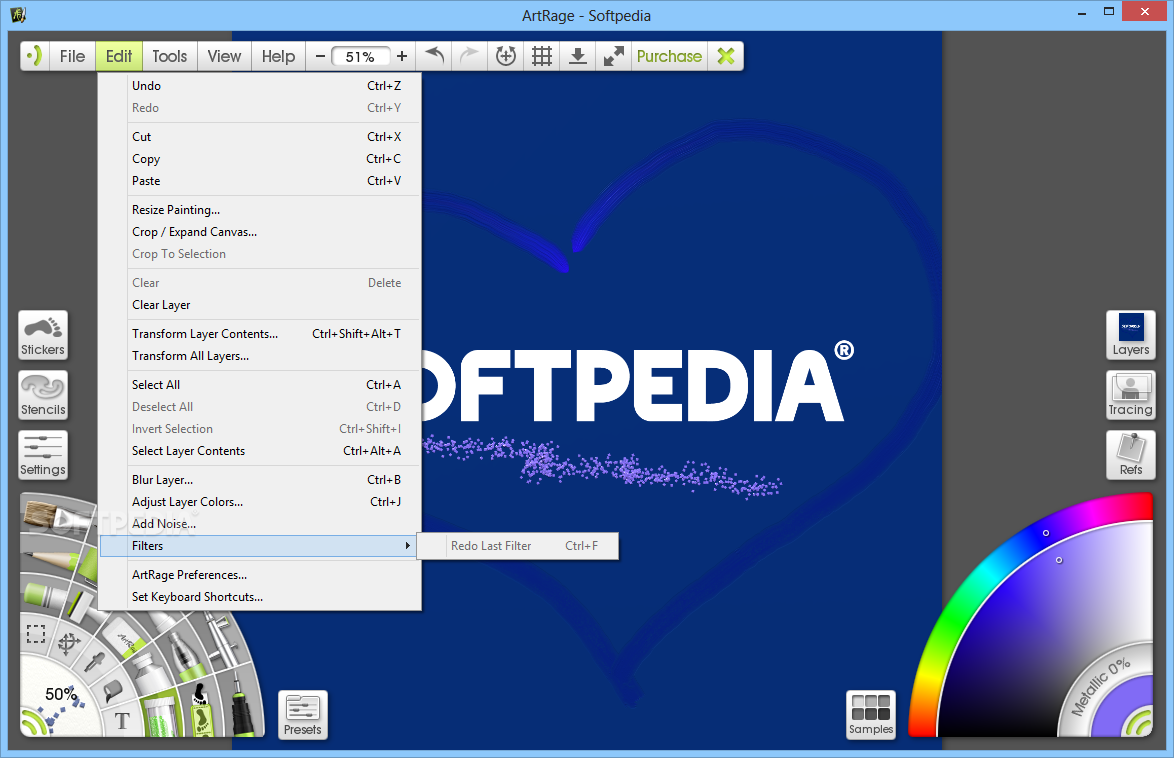Select the dashed Selection tool

pyautogui.click(x=36, y=634)
